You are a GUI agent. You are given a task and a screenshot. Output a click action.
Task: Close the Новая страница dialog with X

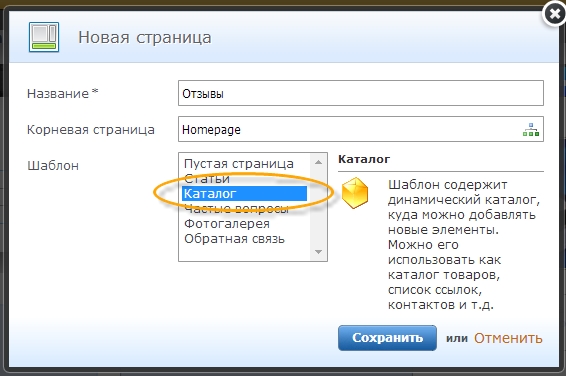[554, 14]
